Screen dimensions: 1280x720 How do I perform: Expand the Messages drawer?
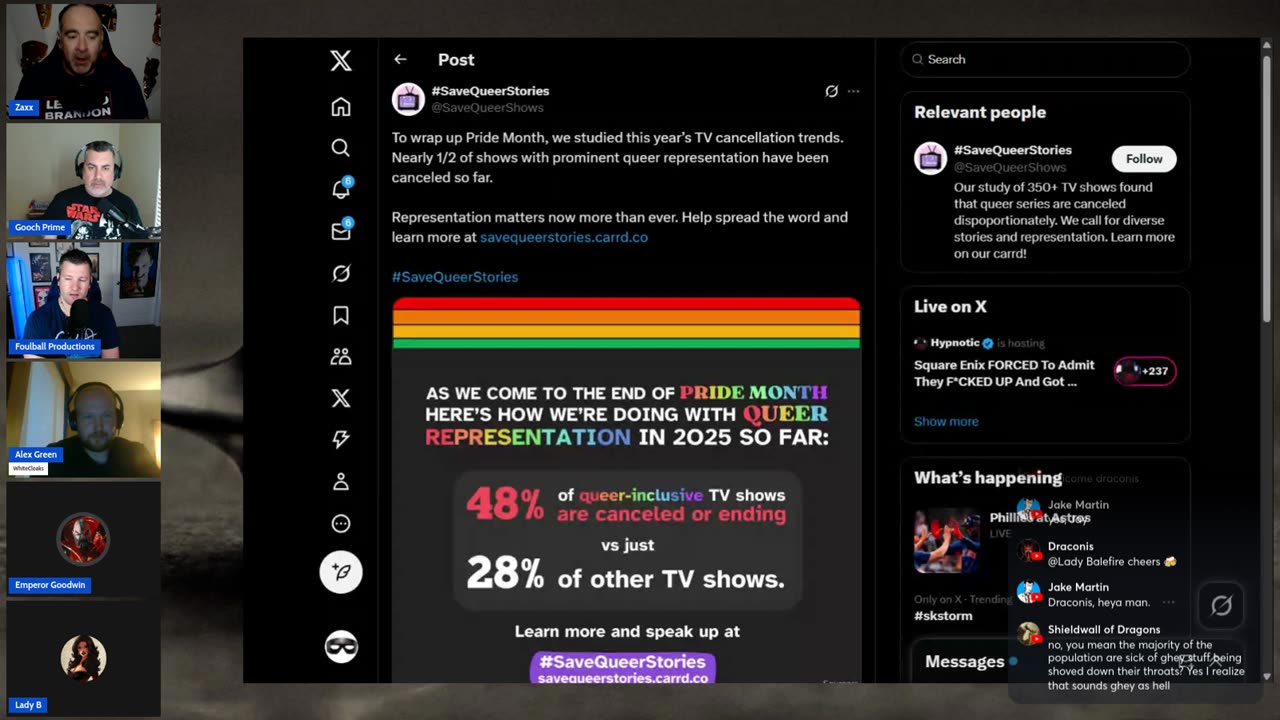click(964, 661)
